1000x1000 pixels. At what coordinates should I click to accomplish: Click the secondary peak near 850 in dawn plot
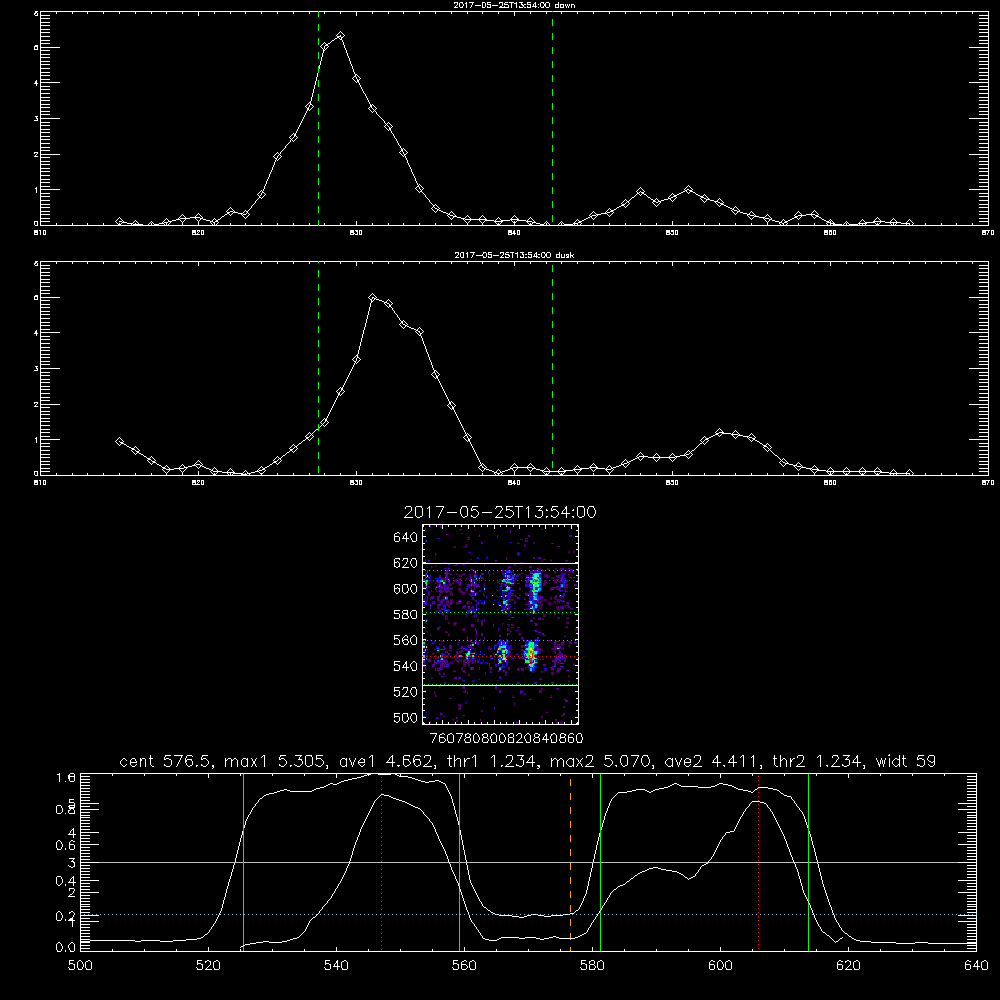[x=688, y=189]
